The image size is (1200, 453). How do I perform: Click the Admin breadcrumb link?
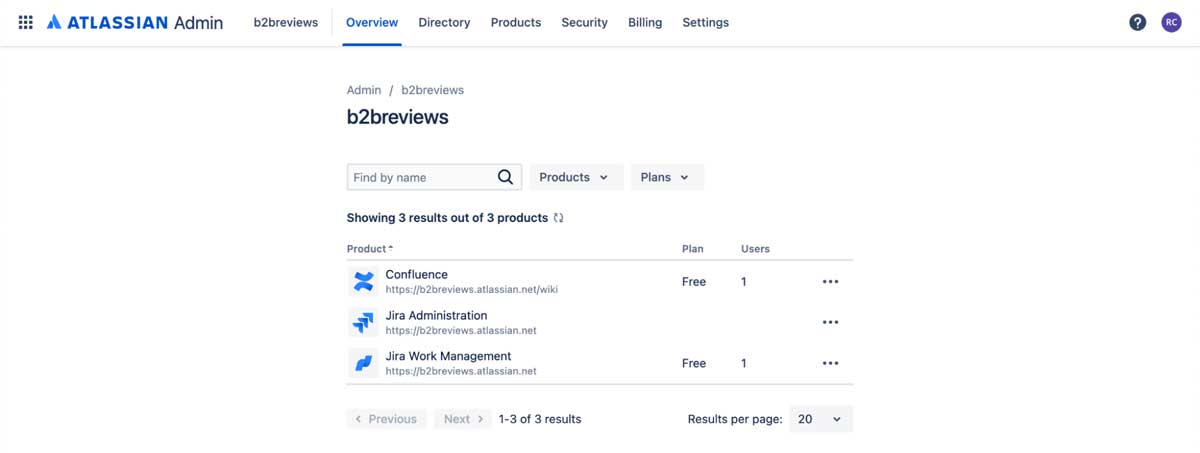pos(364,90)
